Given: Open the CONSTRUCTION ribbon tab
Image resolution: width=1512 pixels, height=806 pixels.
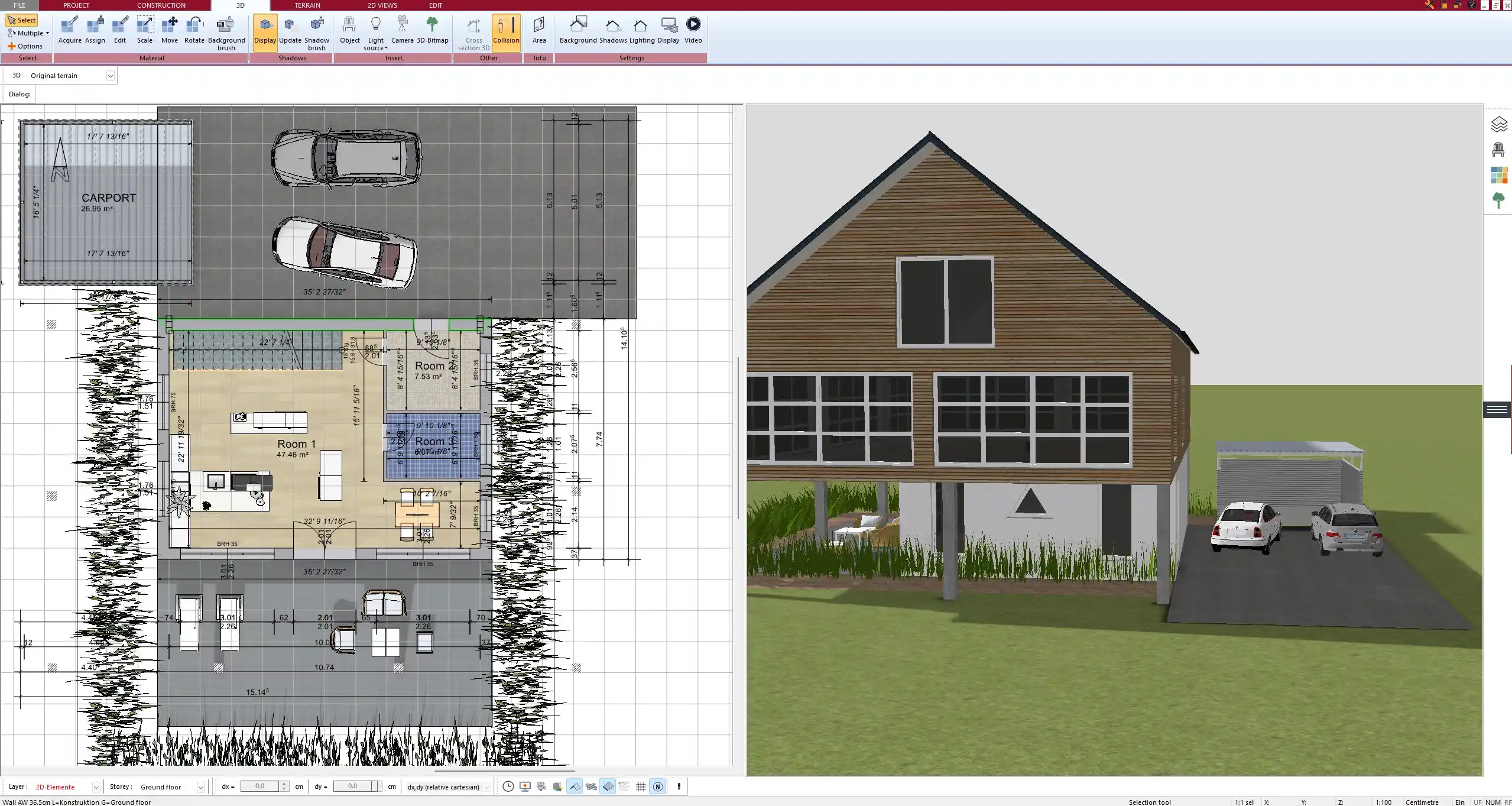Looking at the screenshot, I should pyautogui.click(x=161, y=5).
